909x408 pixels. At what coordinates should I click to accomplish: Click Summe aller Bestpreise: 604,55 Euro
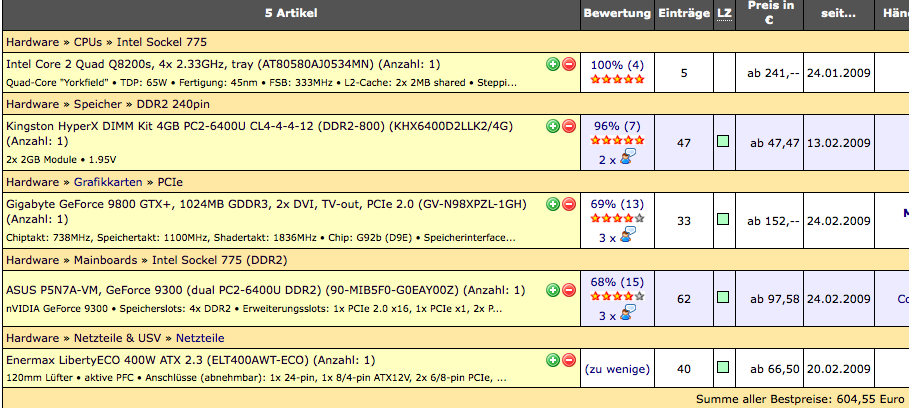(x=800, y=399)
